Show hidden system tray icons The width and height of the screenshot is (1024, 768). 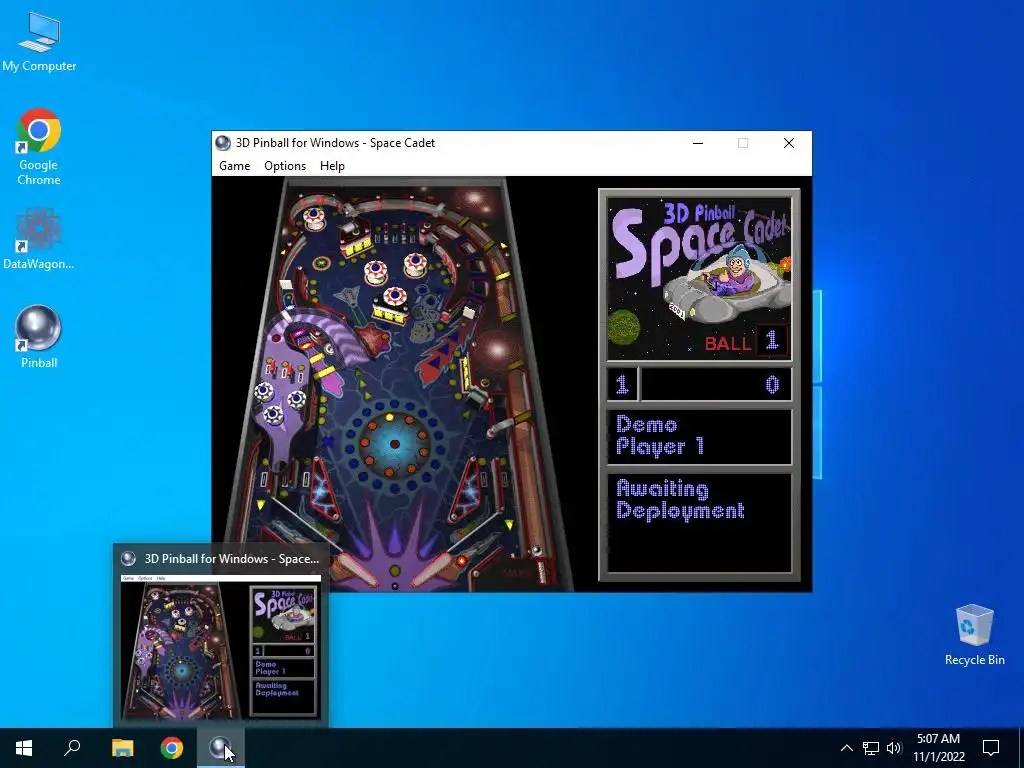click(846, 748)
